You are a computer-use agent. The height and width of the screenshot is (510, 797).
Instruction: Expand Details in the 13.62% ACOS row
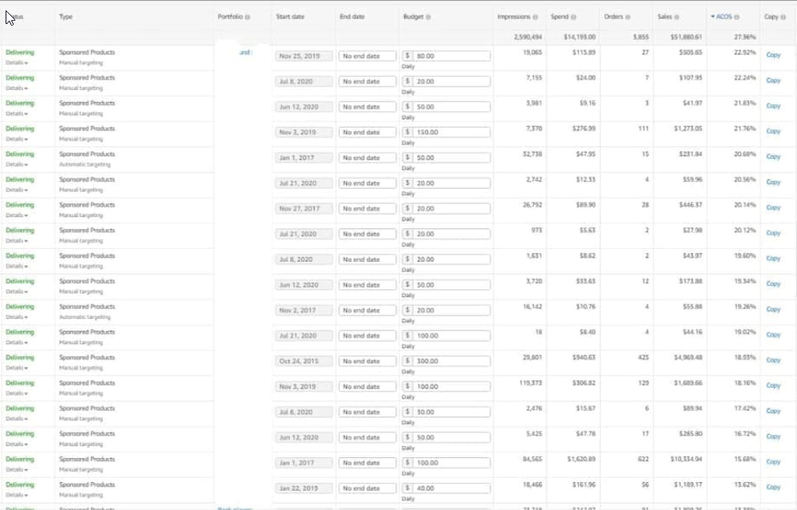pyautogui.click(x=17, y=495)
